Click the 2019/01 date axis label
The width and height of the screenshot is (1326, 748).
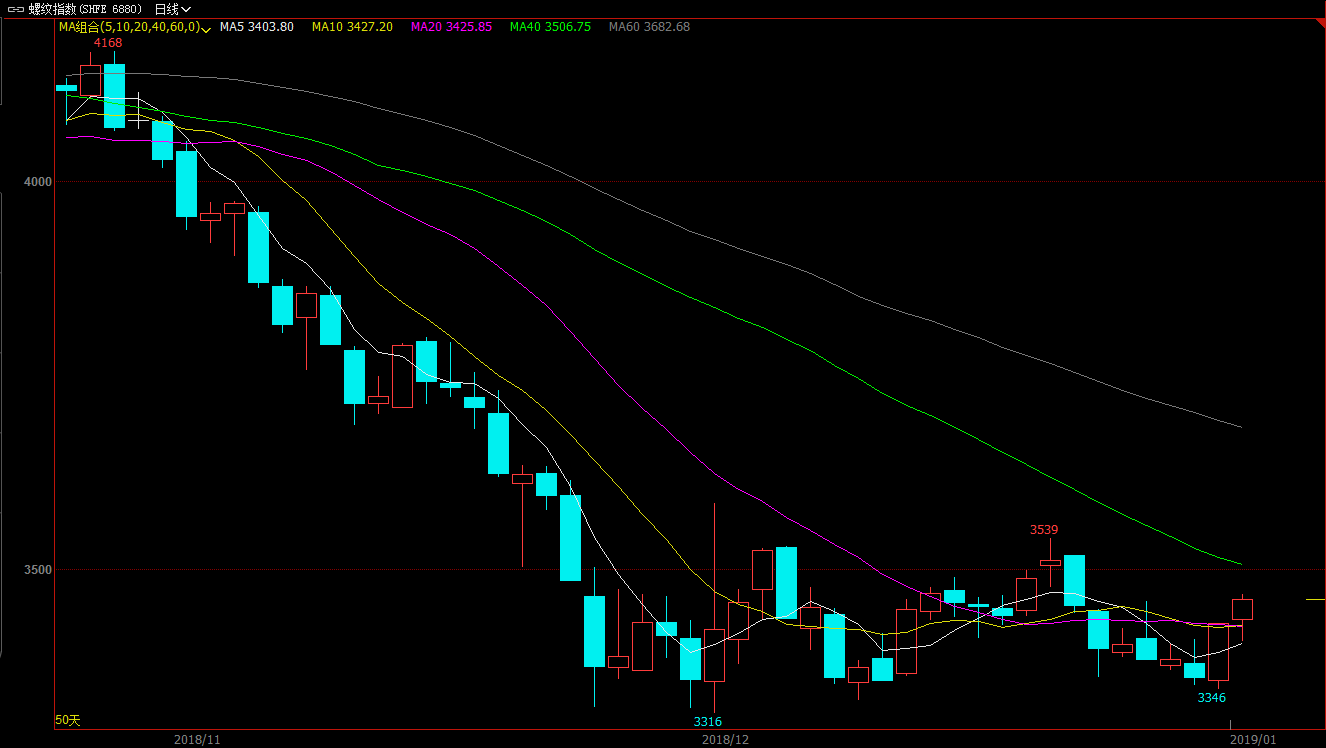click(x=1254, y=740)
